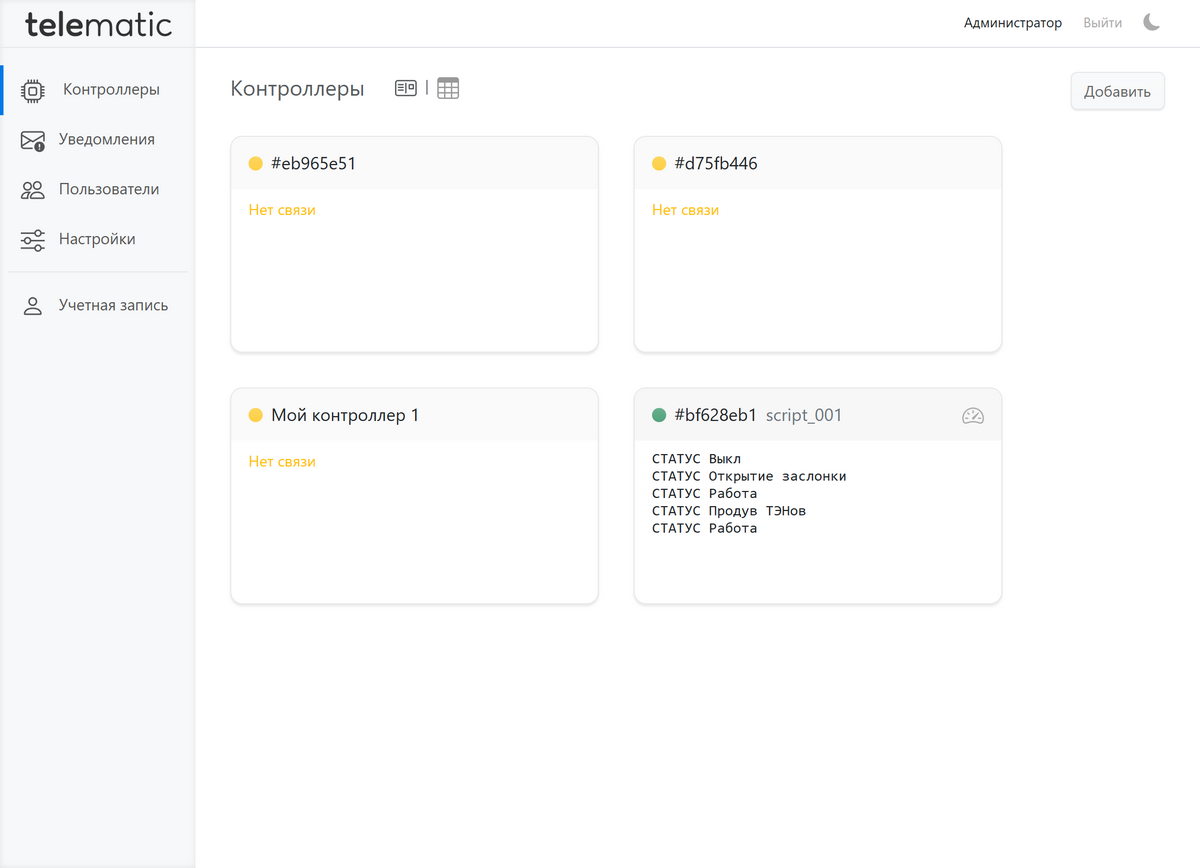Click the Контроллеры chip icon in sidebar
Image resolution: width=1200 pixels, height=868 pixels.
(33, 90)
